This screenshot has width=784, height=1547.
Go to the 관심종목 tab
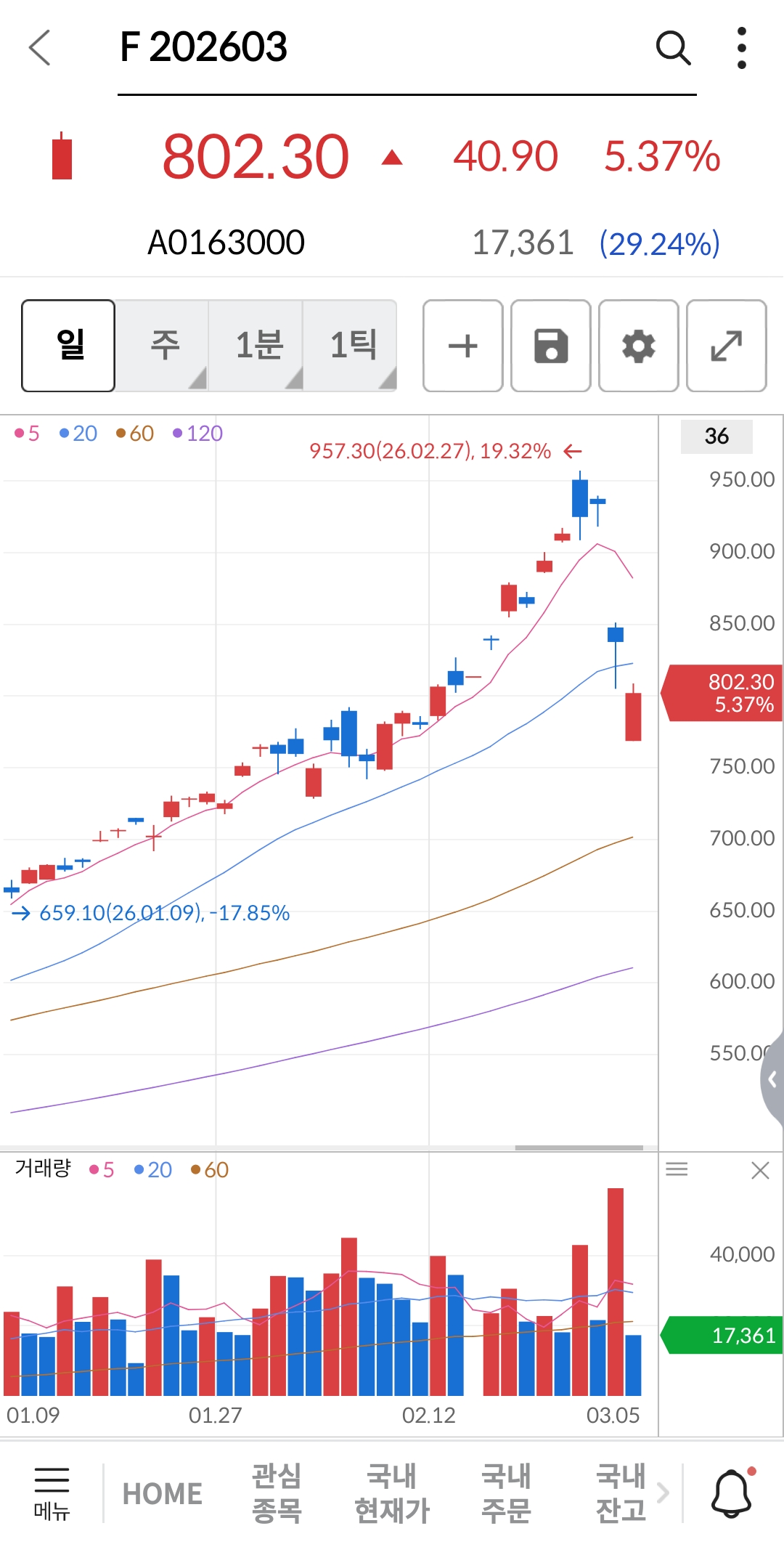277,1493
